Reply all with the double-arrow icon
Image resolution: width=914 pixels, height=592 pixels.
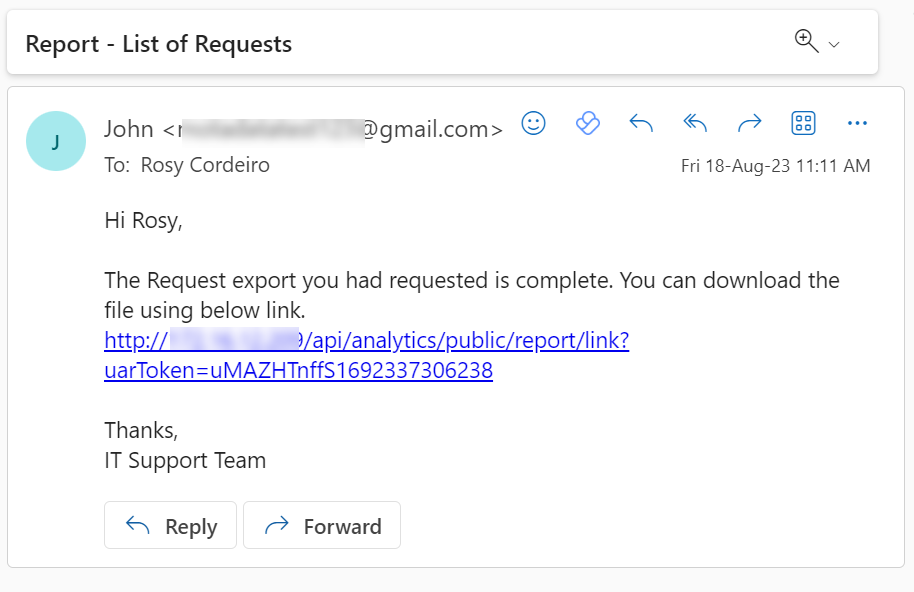694,123
